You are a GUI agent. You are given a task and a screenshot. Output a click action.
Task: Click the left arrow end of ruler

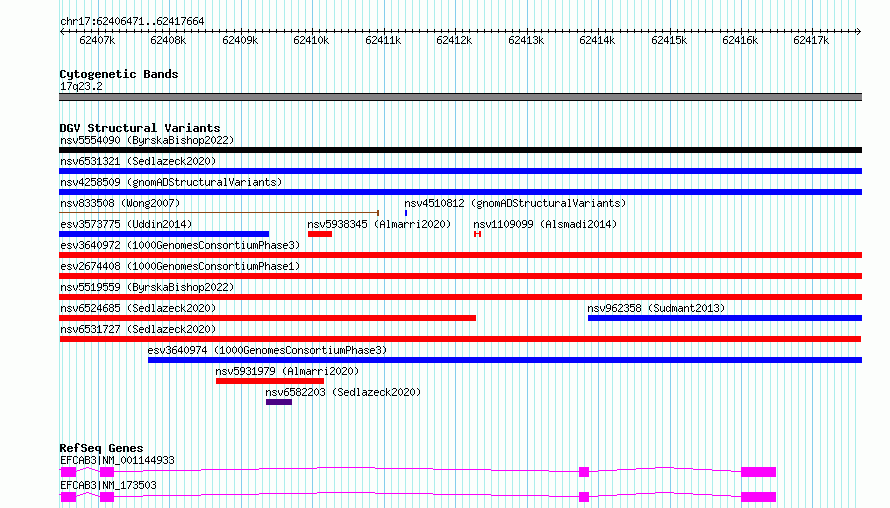62,32
